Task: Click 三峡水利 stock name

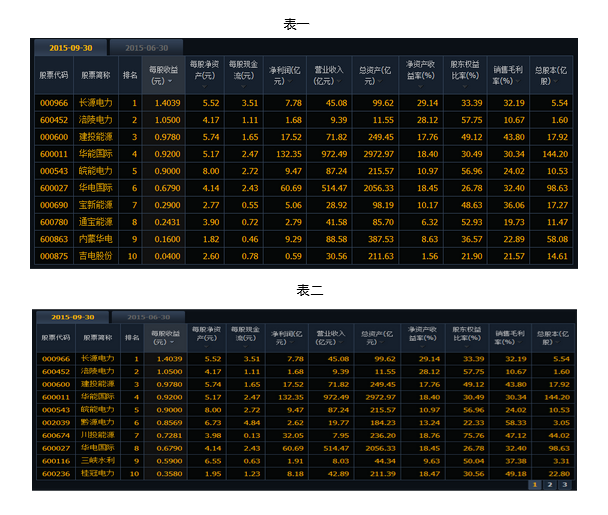Action: [x=98, y=462]
